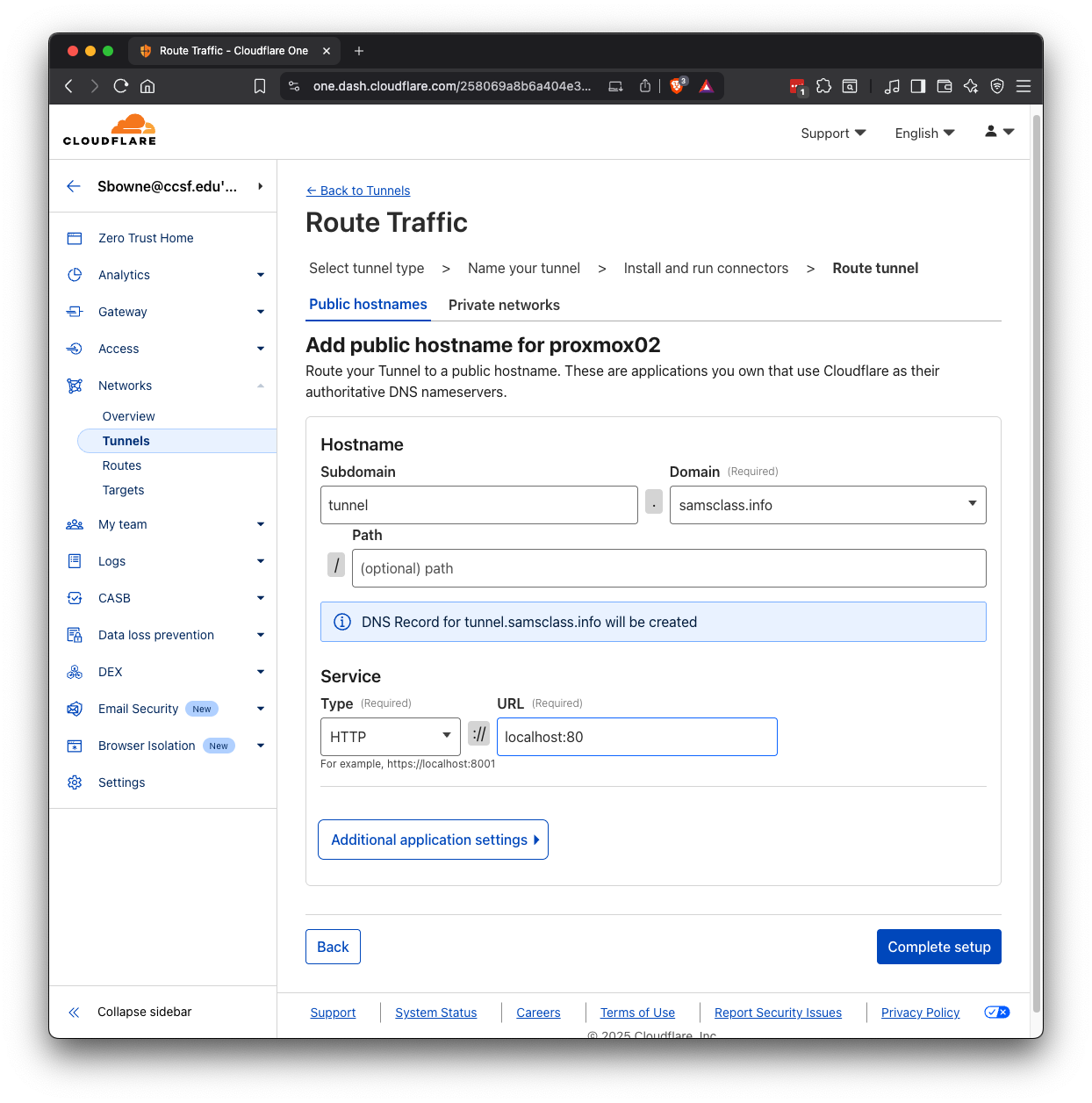Click the Gateway icon in sidebar
The image size is (1092, 1103).
pyautogui.click(x=75, y=312)
